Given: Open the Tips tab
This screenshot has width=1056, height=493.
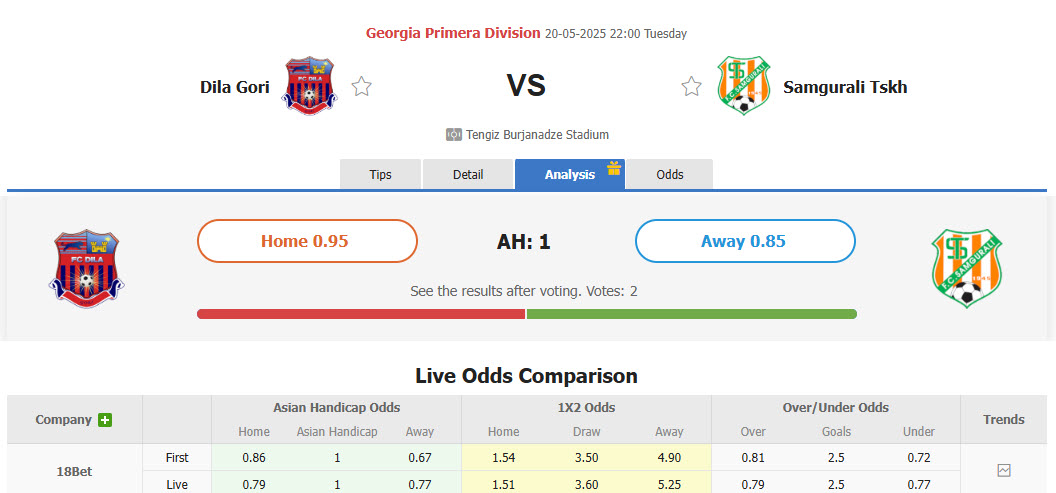Looking at the screenshot, I should click(381, 175).
